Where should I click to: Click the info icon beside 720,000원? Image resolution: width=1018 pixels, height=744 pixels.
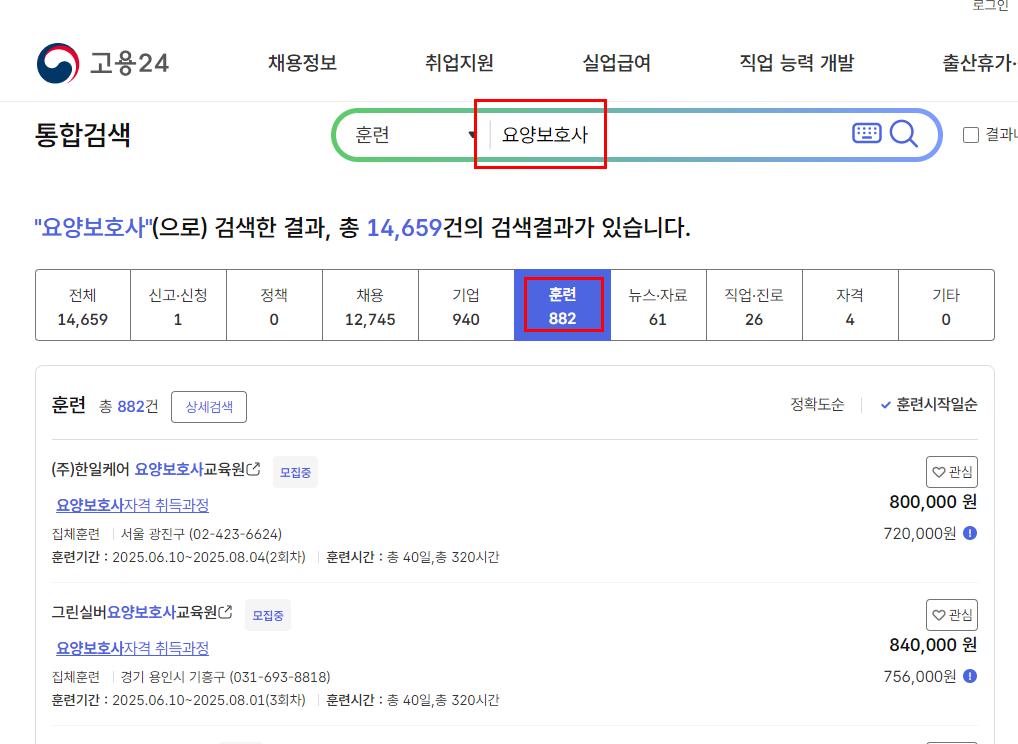pos(970,533)
